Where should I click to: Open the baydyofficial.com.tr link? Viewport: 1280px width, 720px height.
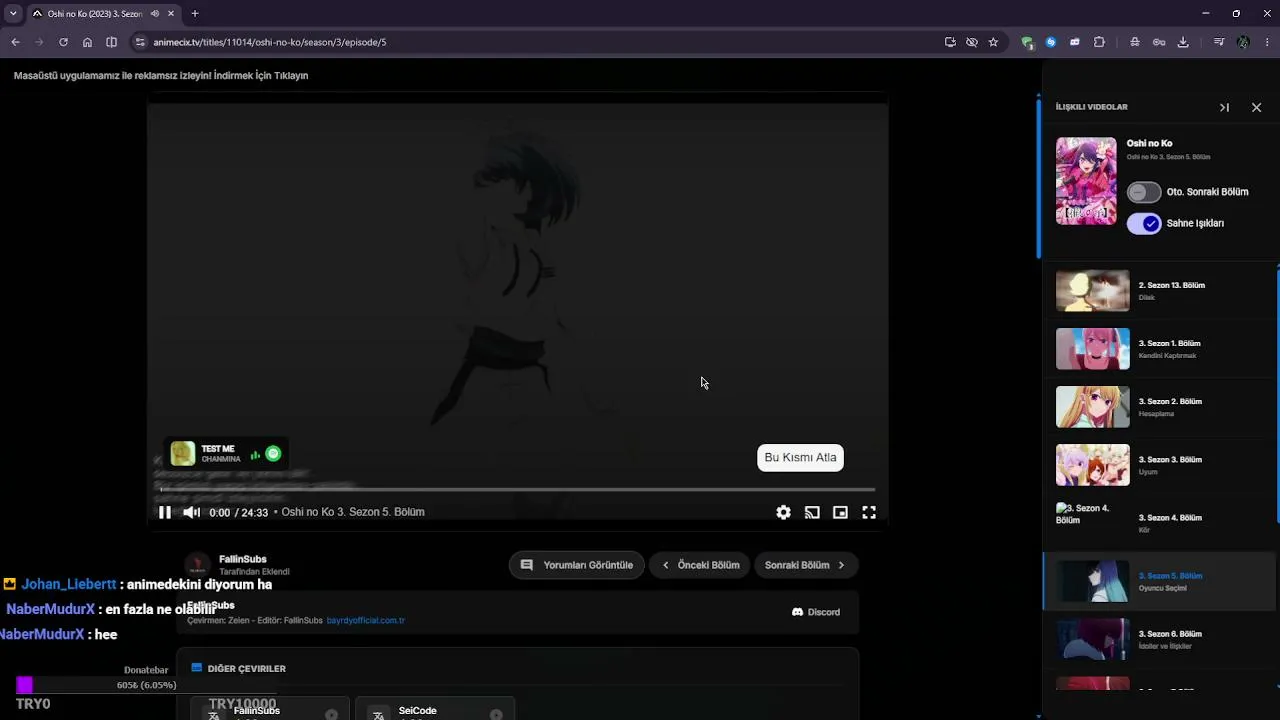[x=366, y=621]
